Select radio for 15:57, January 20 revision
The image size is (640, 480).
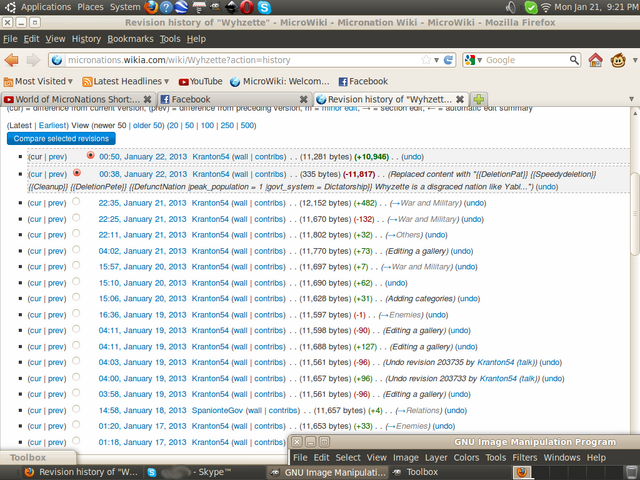coord(76,265)
